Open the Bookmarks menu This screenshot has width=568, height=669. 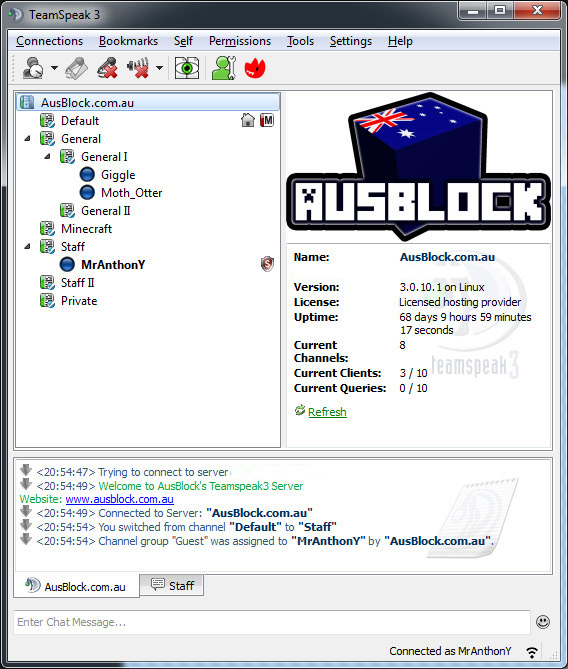tap(128, 41)
